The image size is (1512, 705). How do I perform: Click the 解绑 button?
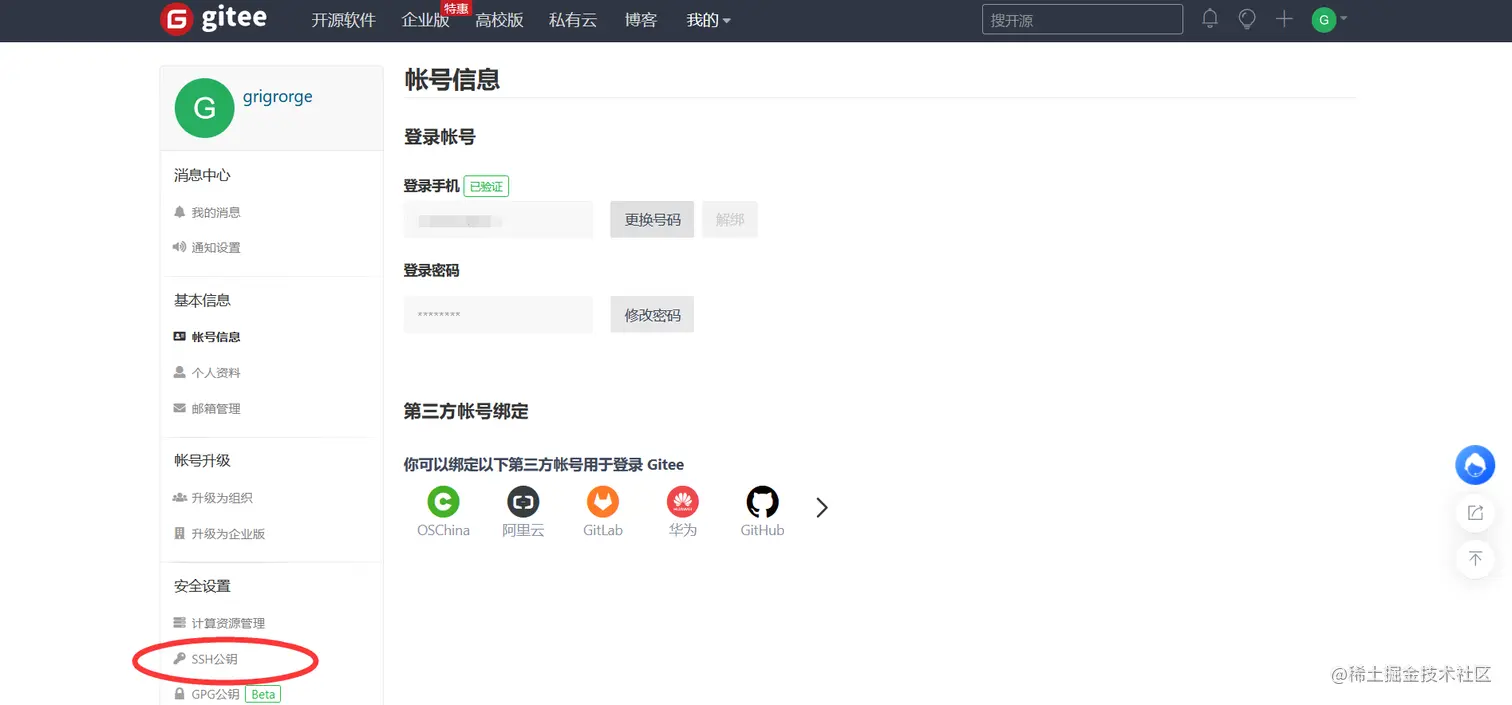click(730, 219)
